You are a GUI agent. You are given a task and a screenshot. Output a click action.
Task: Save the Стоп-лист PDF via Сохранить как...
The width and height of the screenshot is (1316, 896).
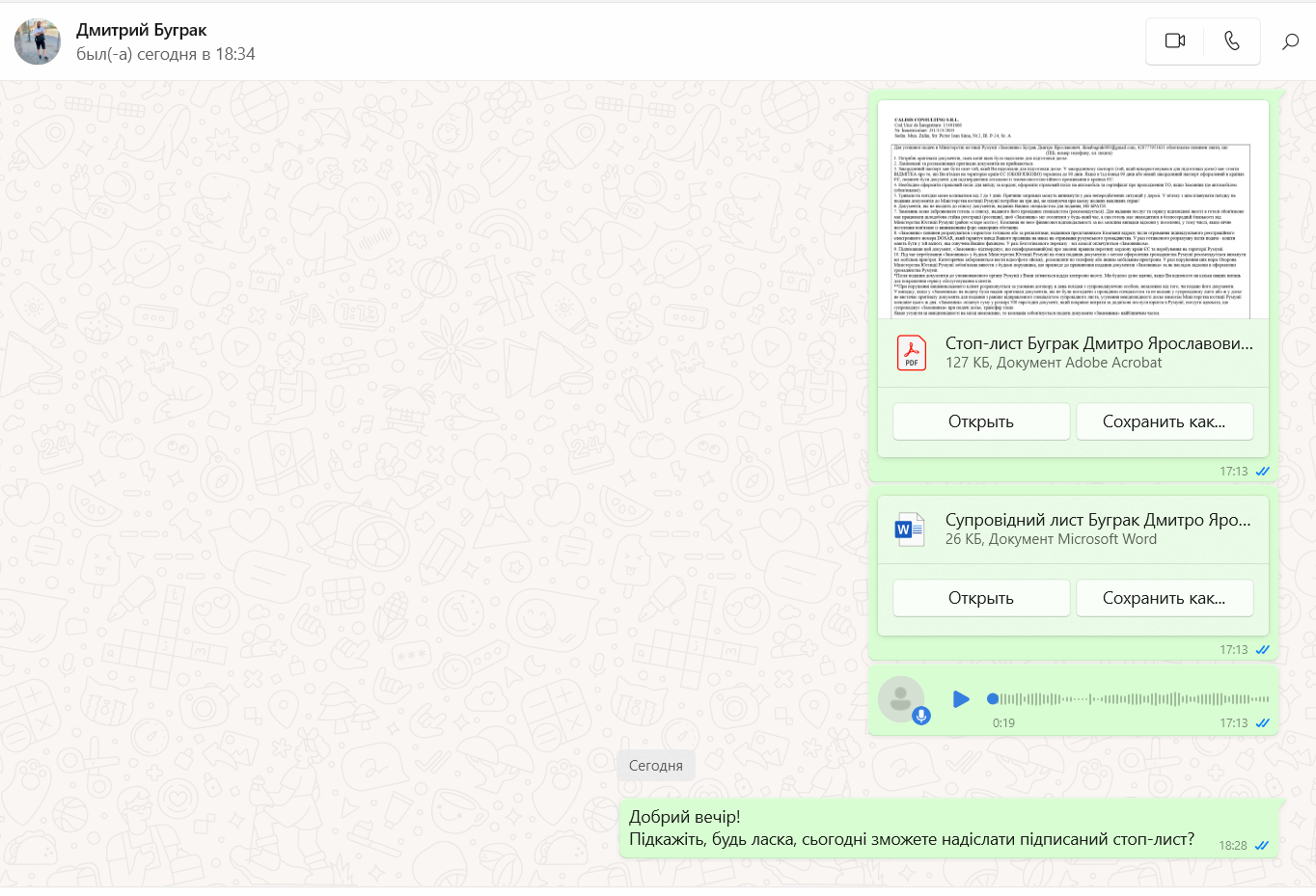(1165, 421)
